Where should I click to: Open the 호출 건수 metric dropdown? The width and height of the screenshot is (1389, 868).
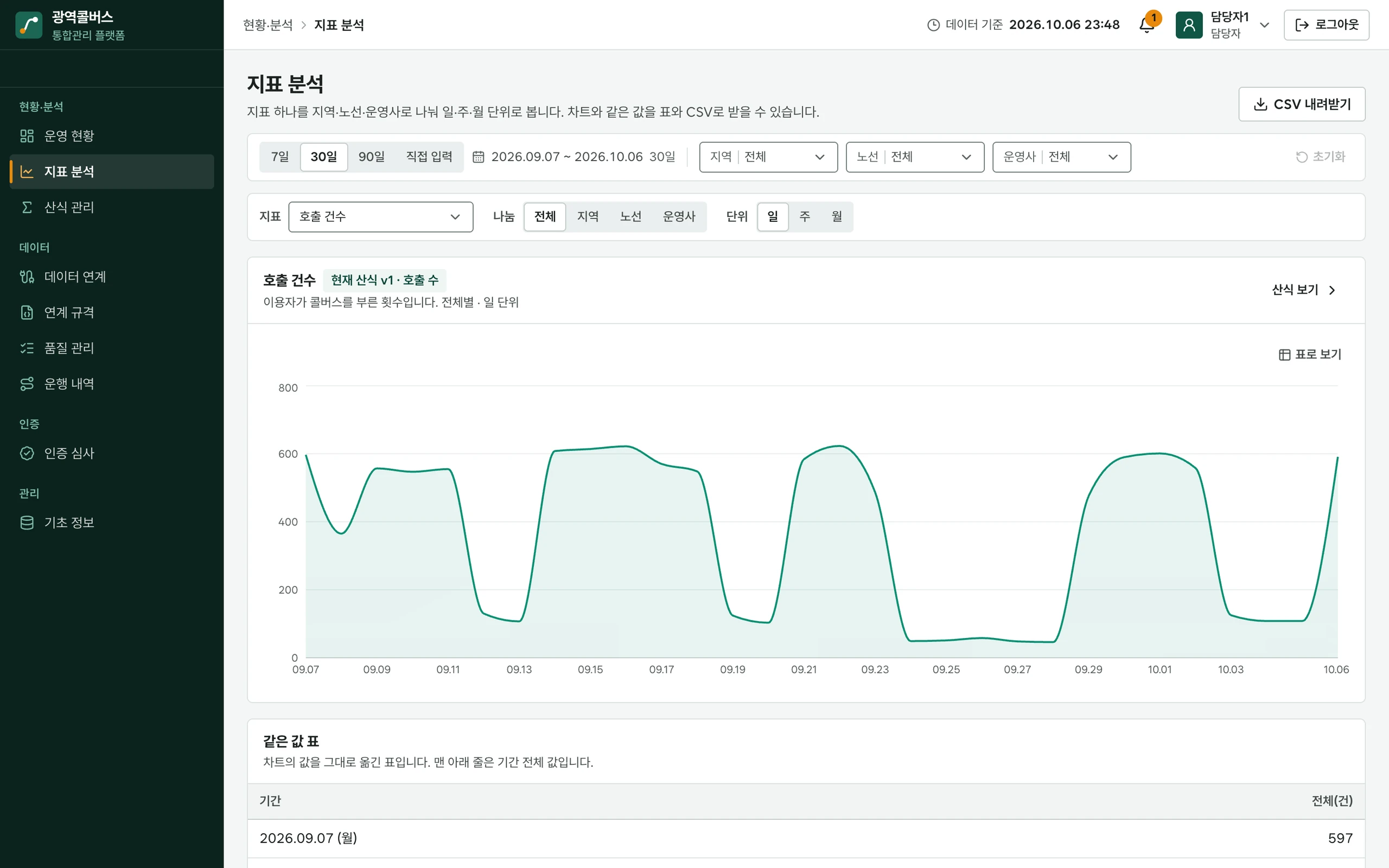point(380,216)
